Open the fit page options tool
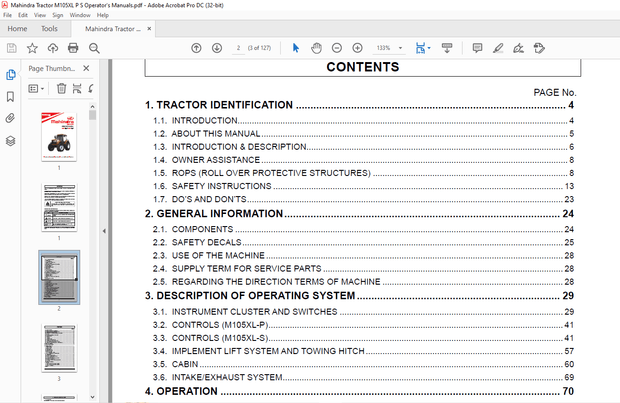The width and height of the screenshot is (620, 403). click(x=422, y=48)
